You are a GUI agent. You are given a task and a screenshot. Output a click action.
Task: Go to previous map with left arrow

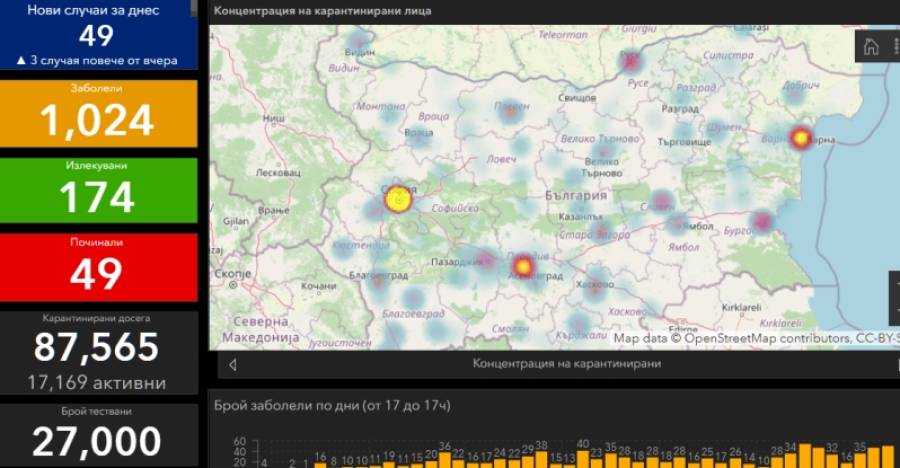pyautogui.click(x=233, y=364)
